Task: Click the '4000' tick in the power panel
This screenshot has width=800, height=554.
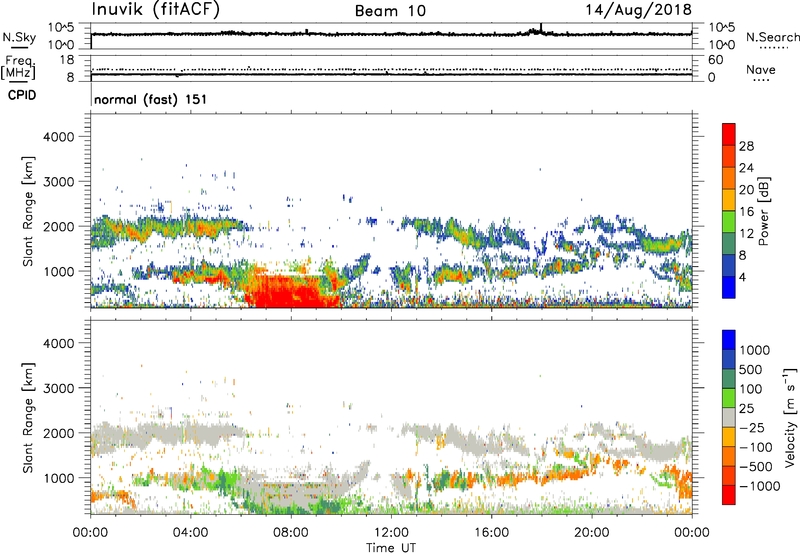Action: (58, 137)
